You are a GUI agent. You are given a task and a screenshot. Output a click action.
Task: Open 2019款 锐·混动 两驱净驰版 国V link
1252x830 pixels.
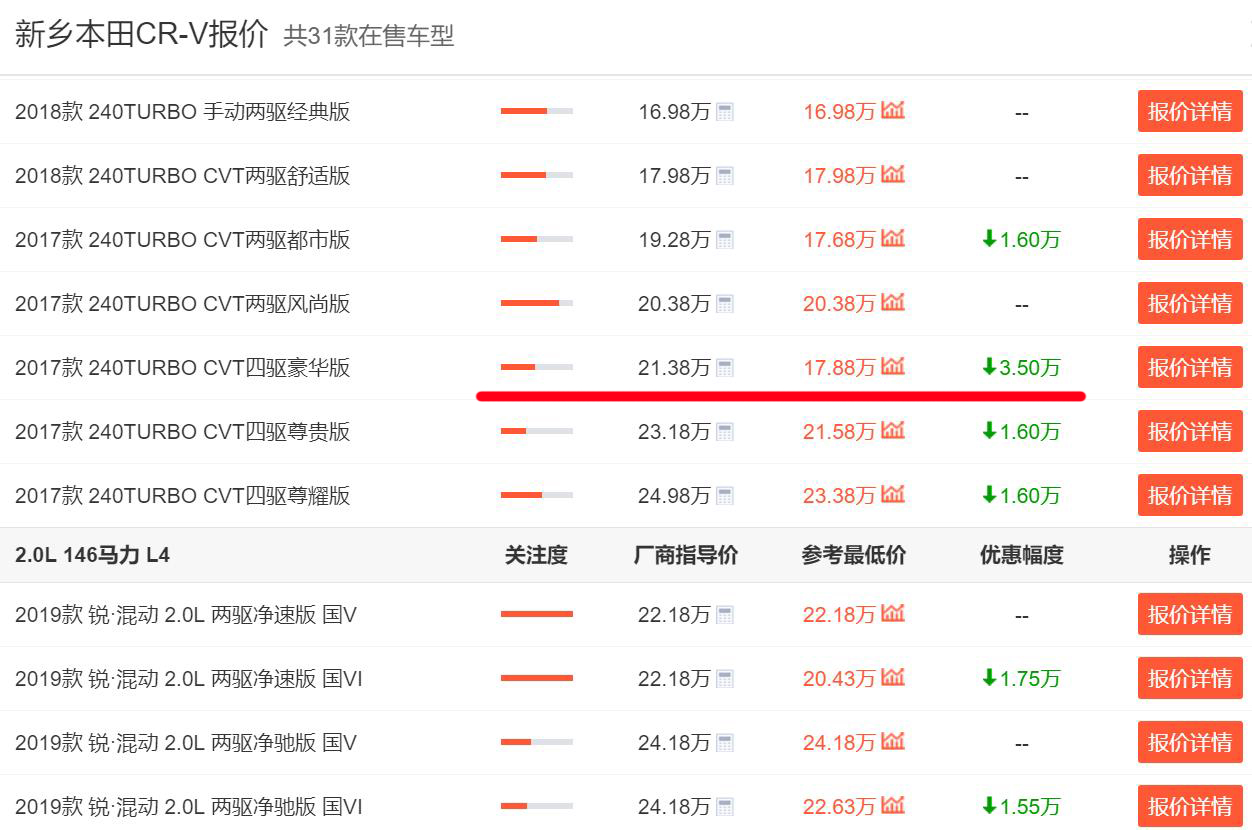coord(186,743)
